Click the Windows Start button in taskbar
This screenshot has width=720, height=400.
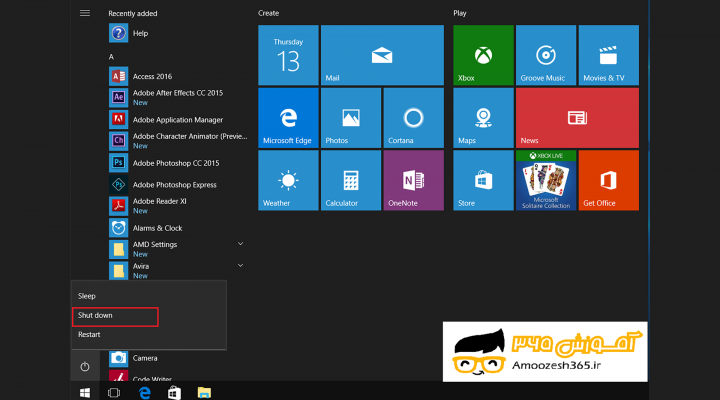click(x=85, y=393)
